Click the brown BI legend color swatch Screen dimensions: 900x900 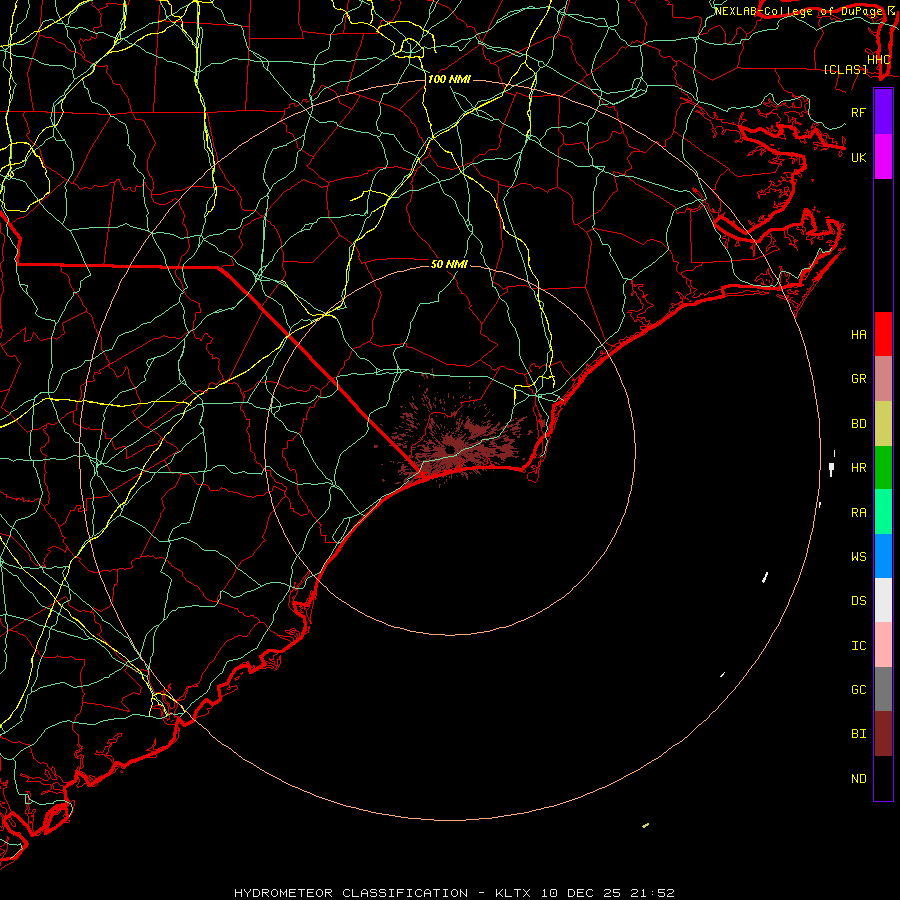coord(883,734)
